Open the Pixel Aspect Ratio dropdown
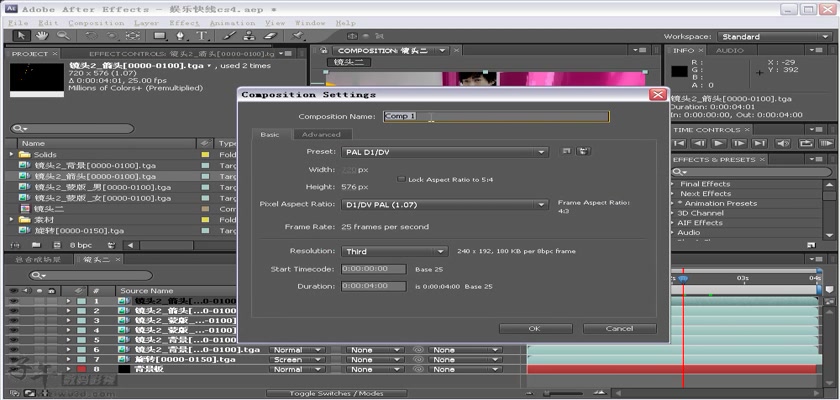The width and height of the screenshot is (840, 400). point(445,205)
